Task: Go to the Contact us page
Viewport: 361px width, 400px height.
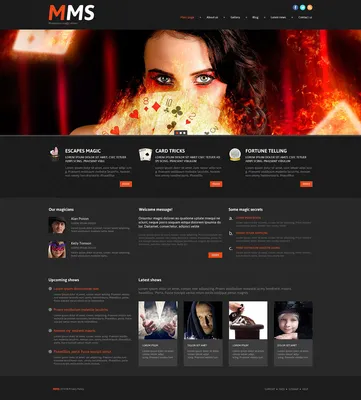Action: click(305, 17)
